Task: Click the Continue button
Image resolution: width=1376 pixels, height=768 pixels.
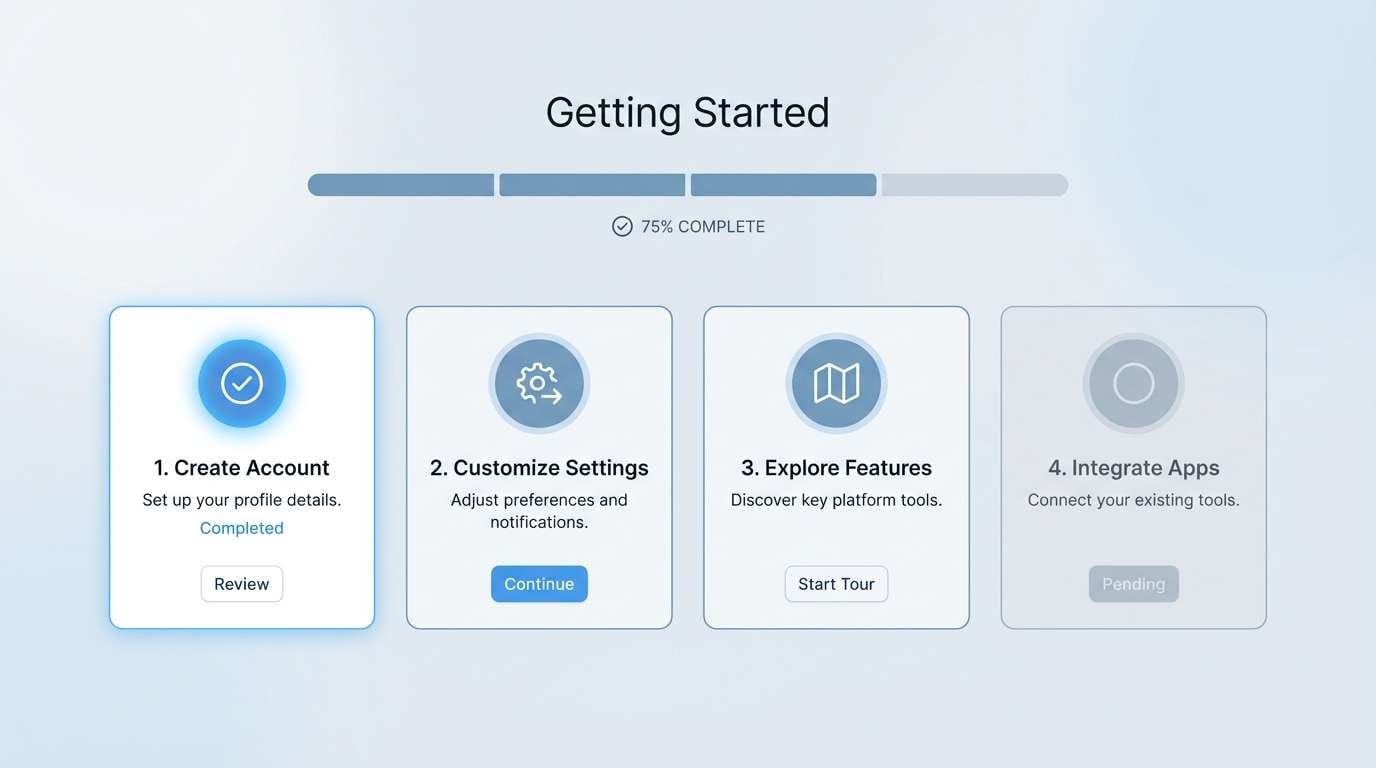Action: point(539,583)
